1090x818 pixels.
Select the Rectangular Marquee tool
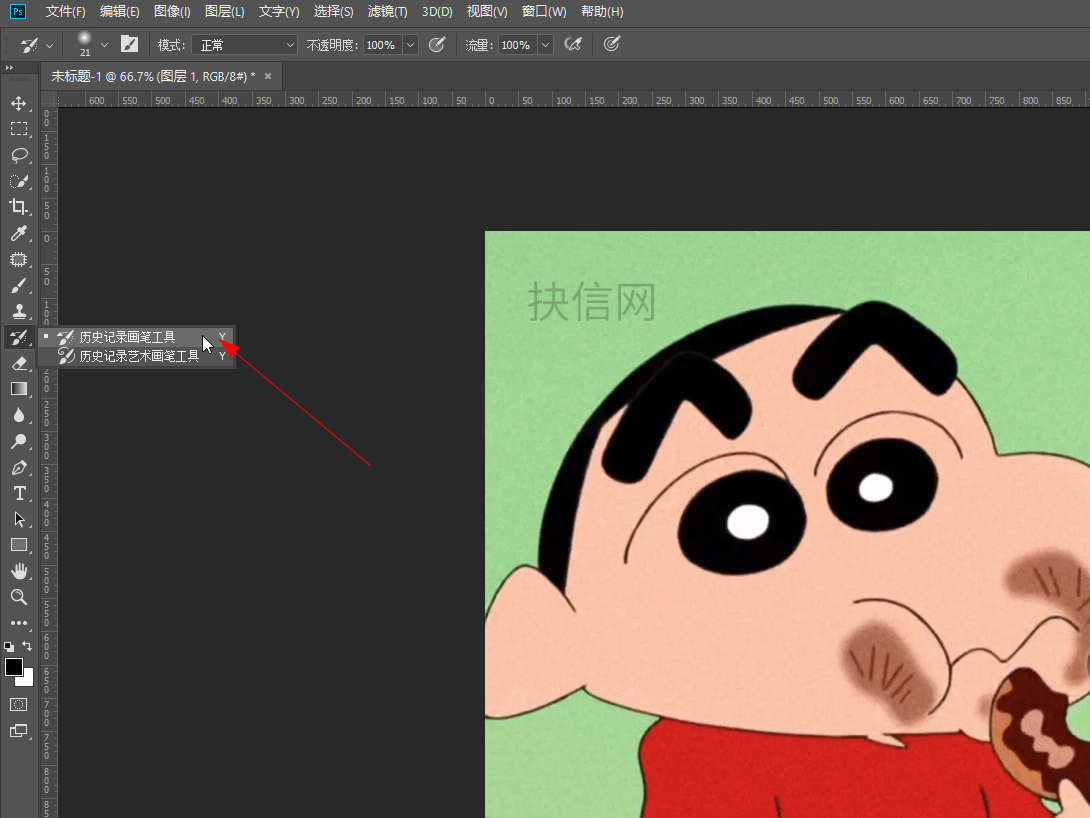19,129
